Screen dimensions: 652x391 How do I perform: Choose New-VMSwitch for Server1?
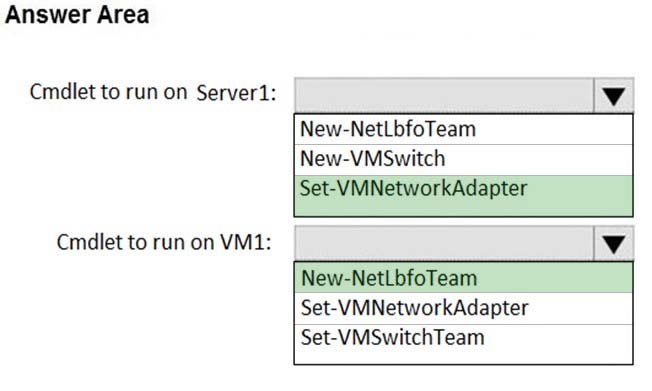(463, 159)
